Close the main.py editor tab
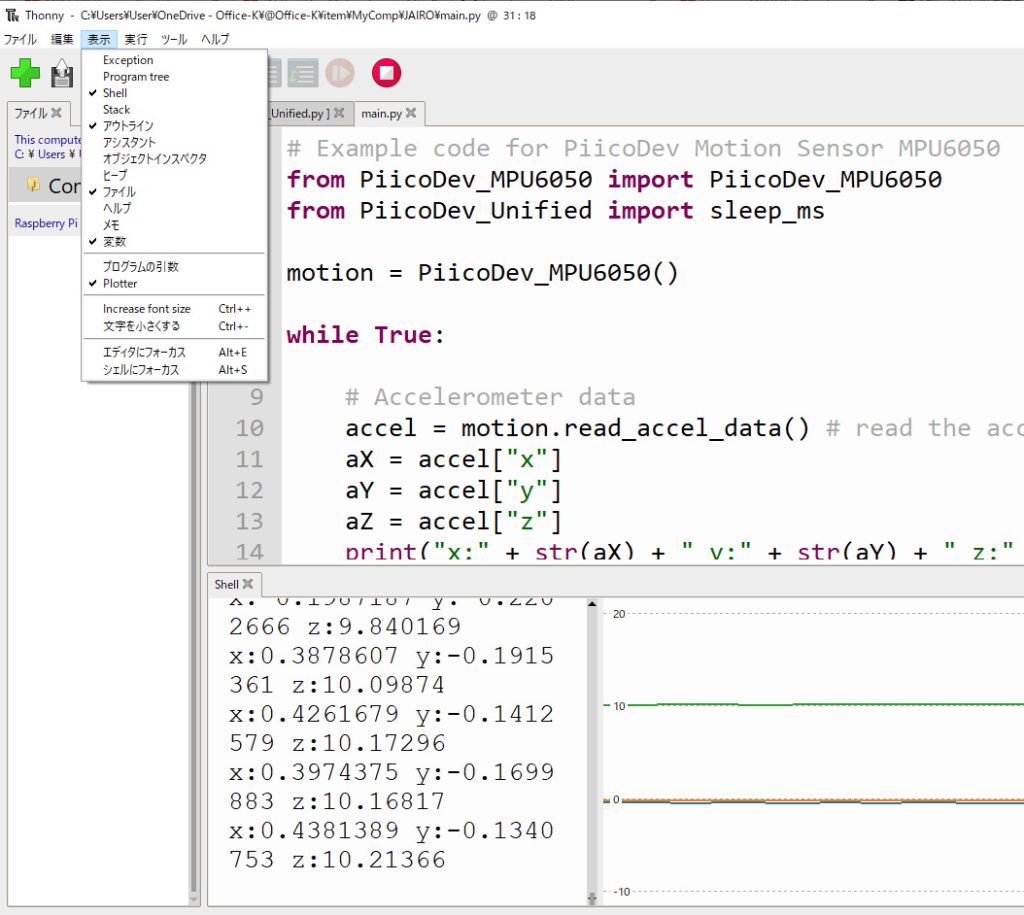Screen dimensions: 1024x915 point(411,113)
